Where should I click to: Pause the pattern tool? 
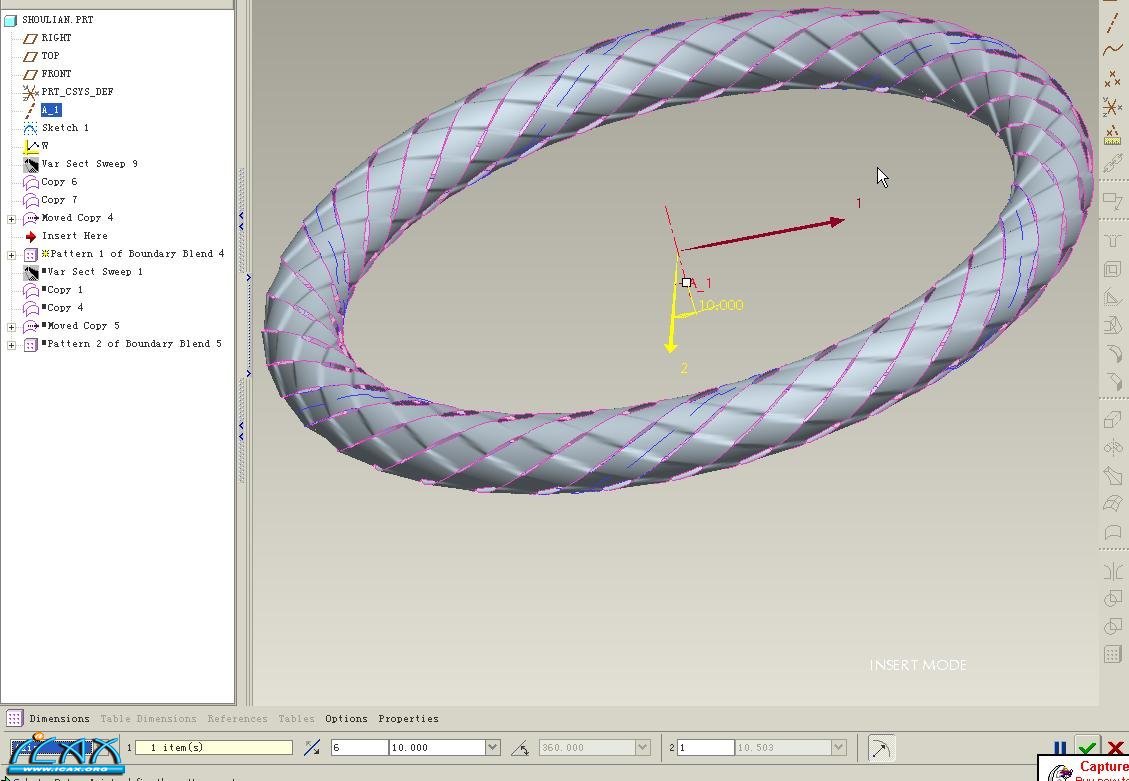pos(1060,748)
